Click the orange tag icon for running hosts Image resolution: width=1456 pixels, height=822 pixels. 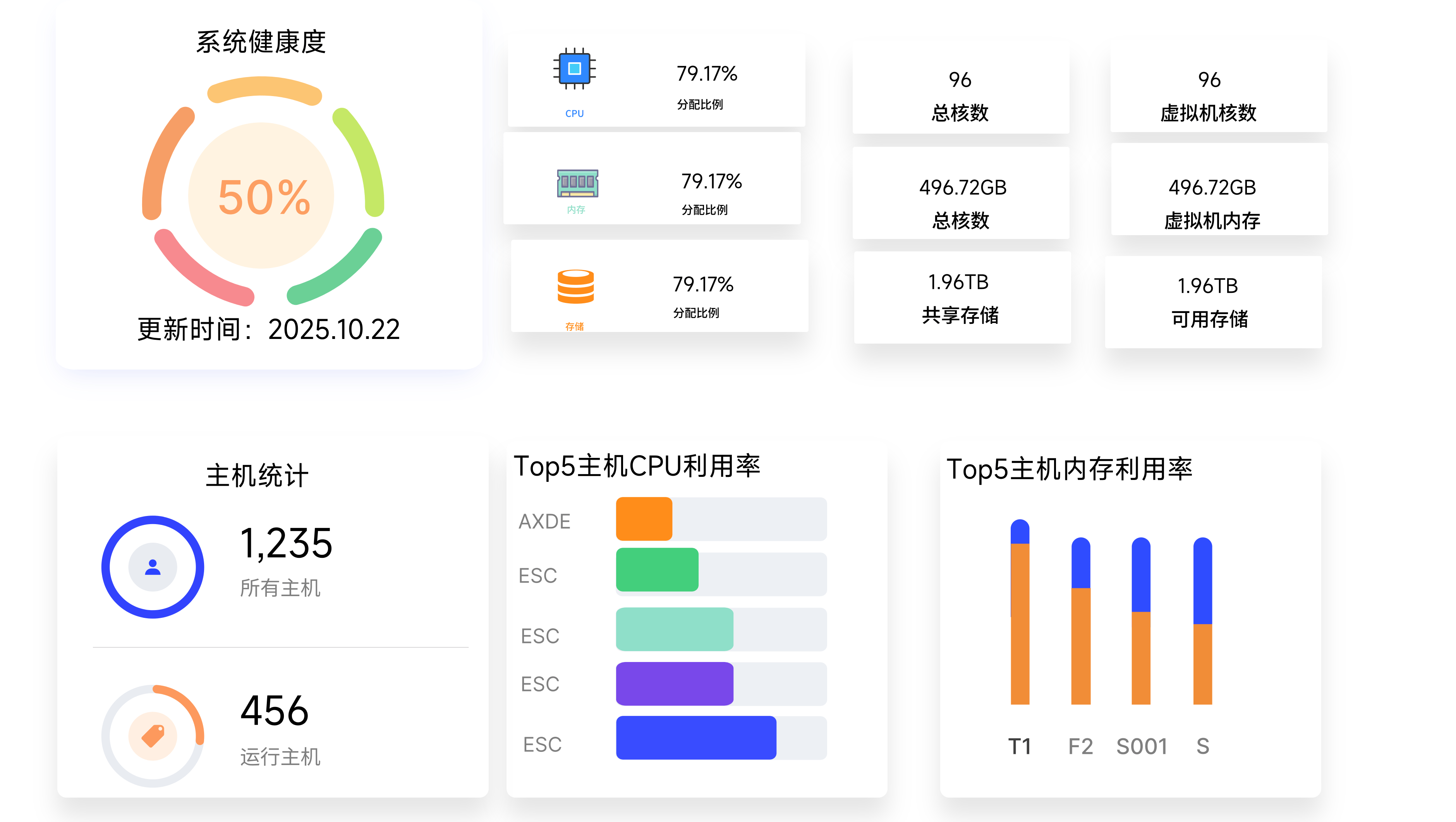153,736
